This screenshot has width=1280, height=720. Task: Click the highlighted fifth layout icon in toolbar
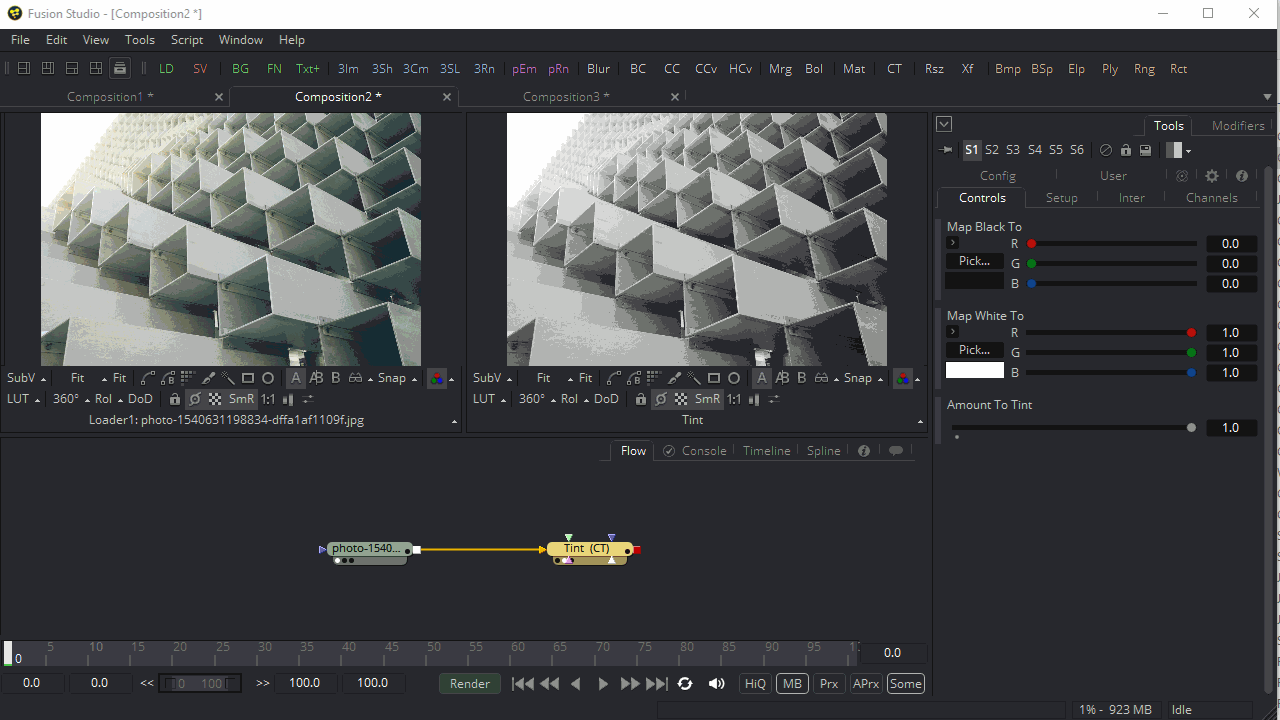pos(120,68)
